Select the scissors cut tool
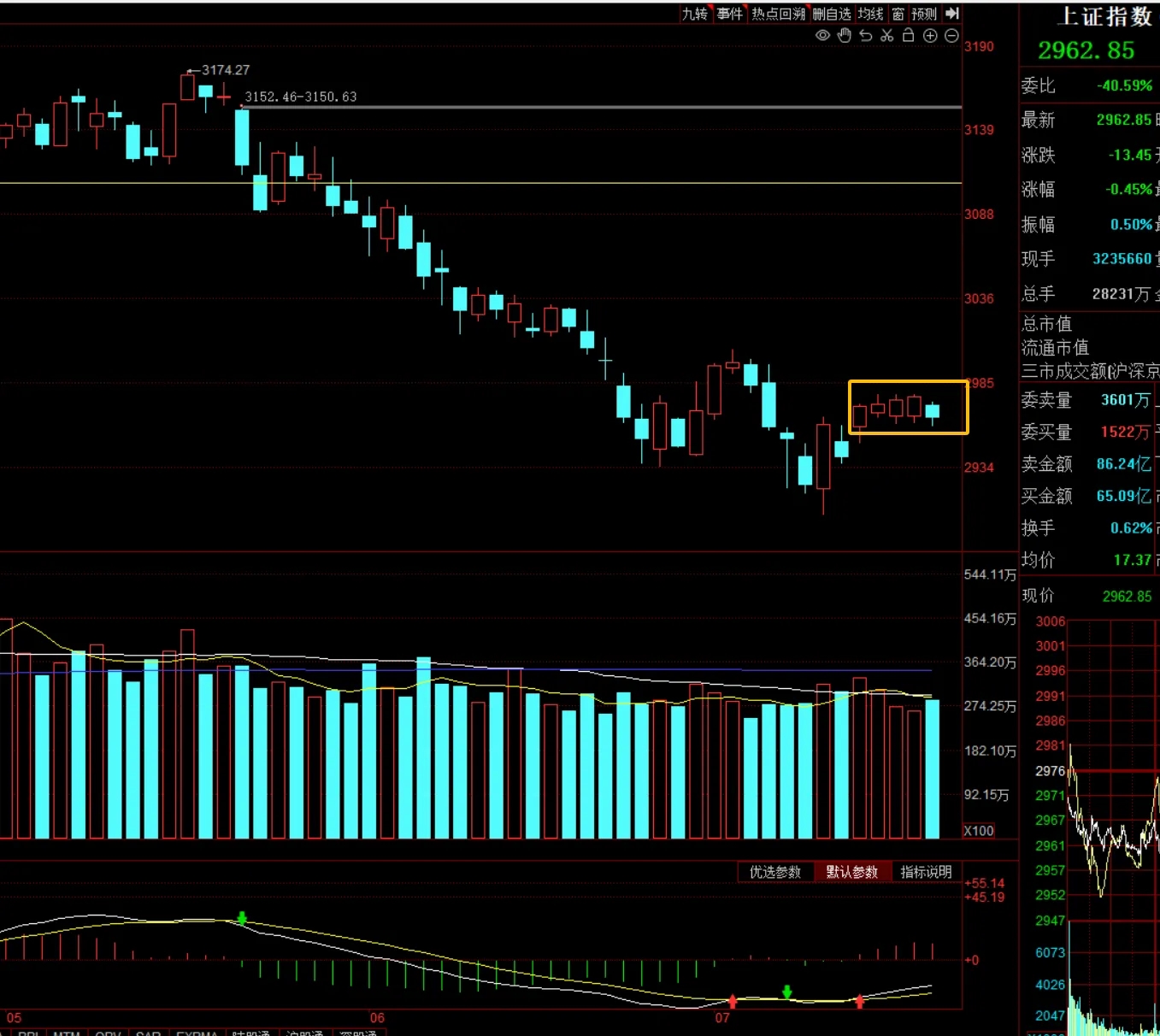 coord(887,35)
